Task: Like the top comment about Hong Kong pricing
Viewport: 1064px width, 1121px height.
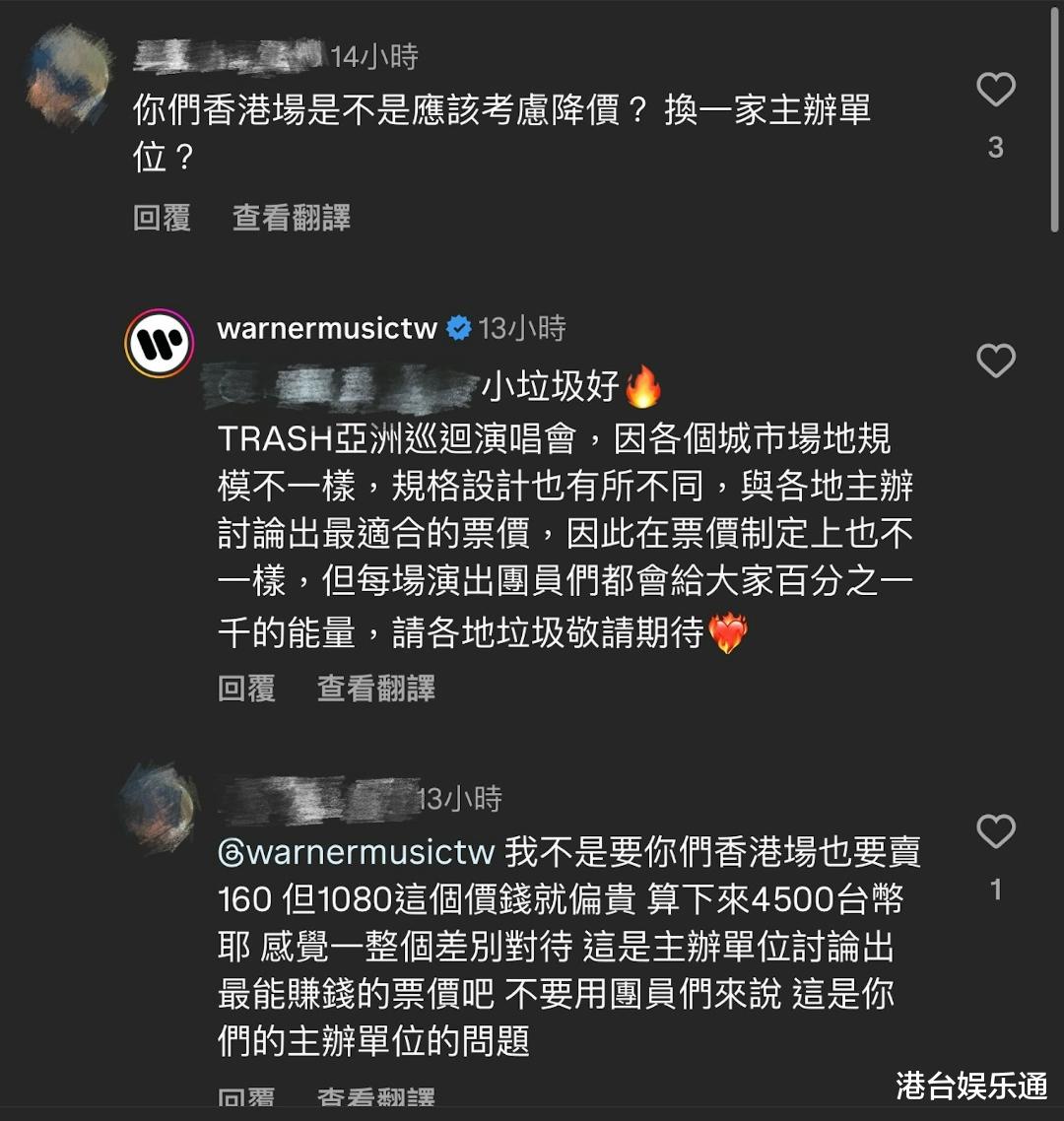Action: pos(995,90)
